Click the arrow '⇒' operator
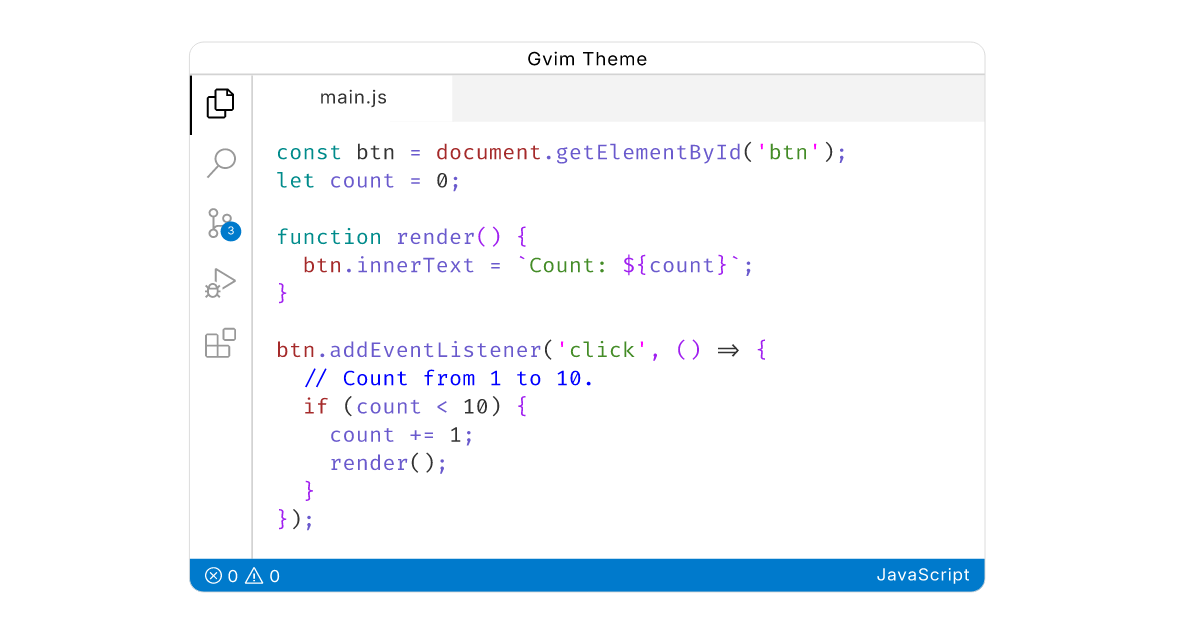The image size is (1200, 630). point(727,350)
